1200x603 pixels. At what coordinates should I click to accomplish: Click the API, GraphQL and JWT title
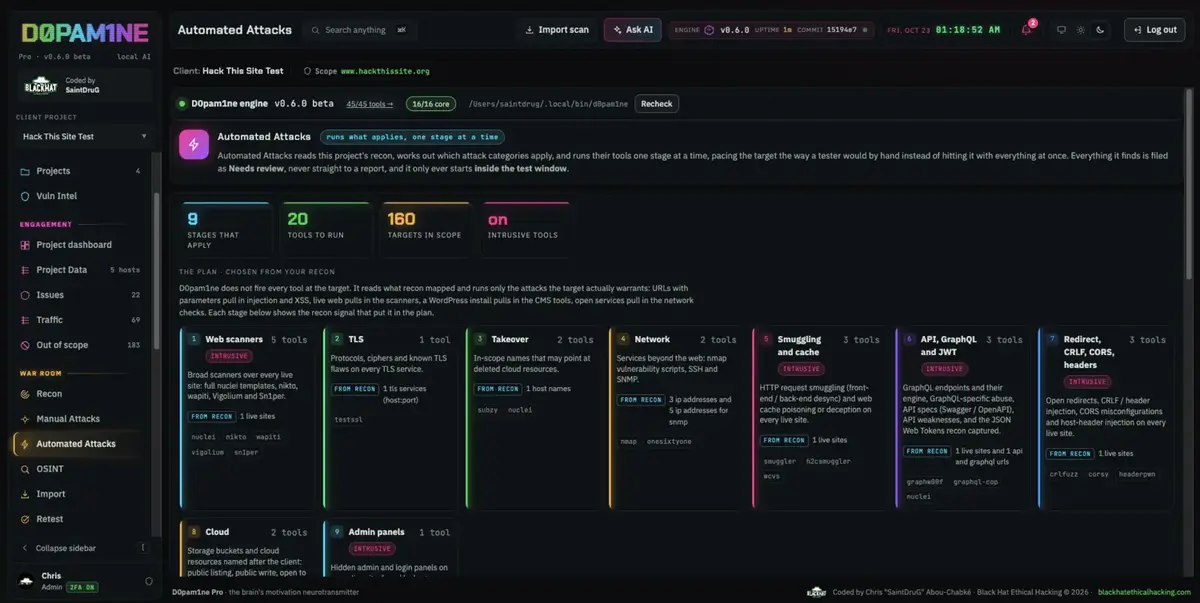[948, 345]
